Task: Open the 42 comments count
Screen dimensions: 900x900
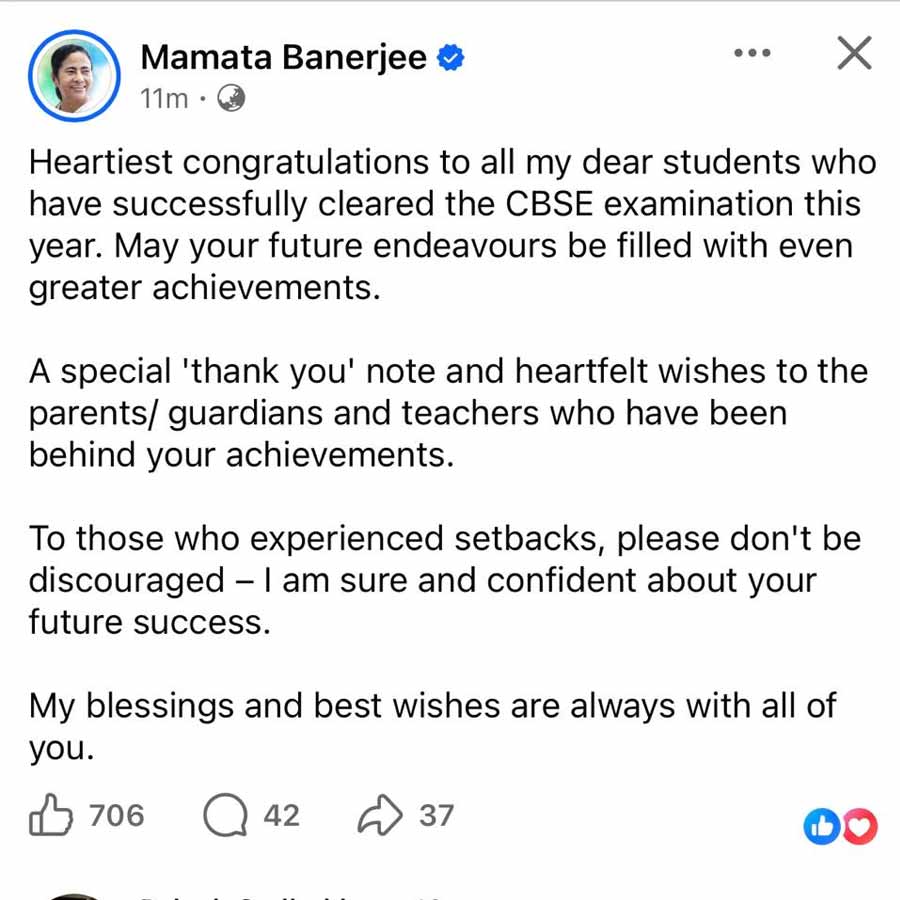Action: (281, 816)
